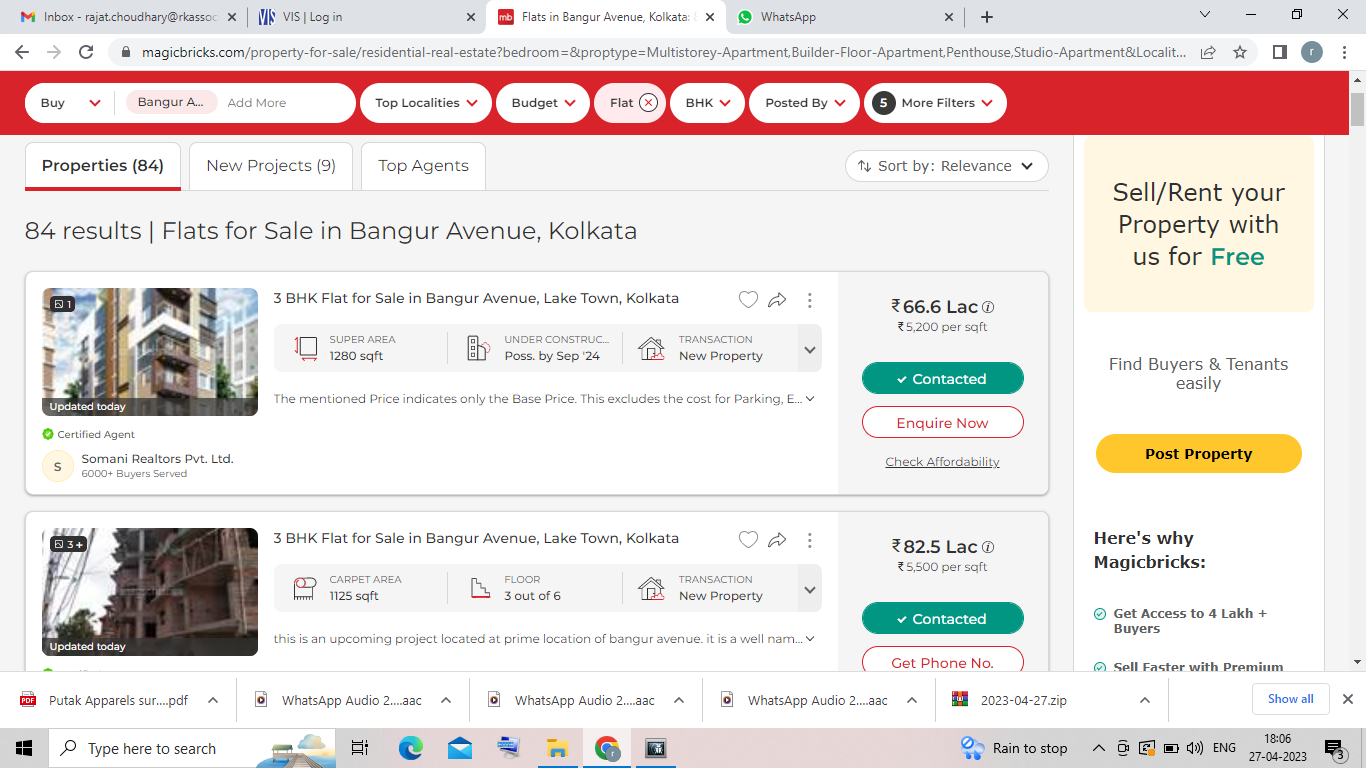Open the Buy dropdown
Image resolution: width=1366 pixels, height=768 pixels.
(x=69, y=103)
